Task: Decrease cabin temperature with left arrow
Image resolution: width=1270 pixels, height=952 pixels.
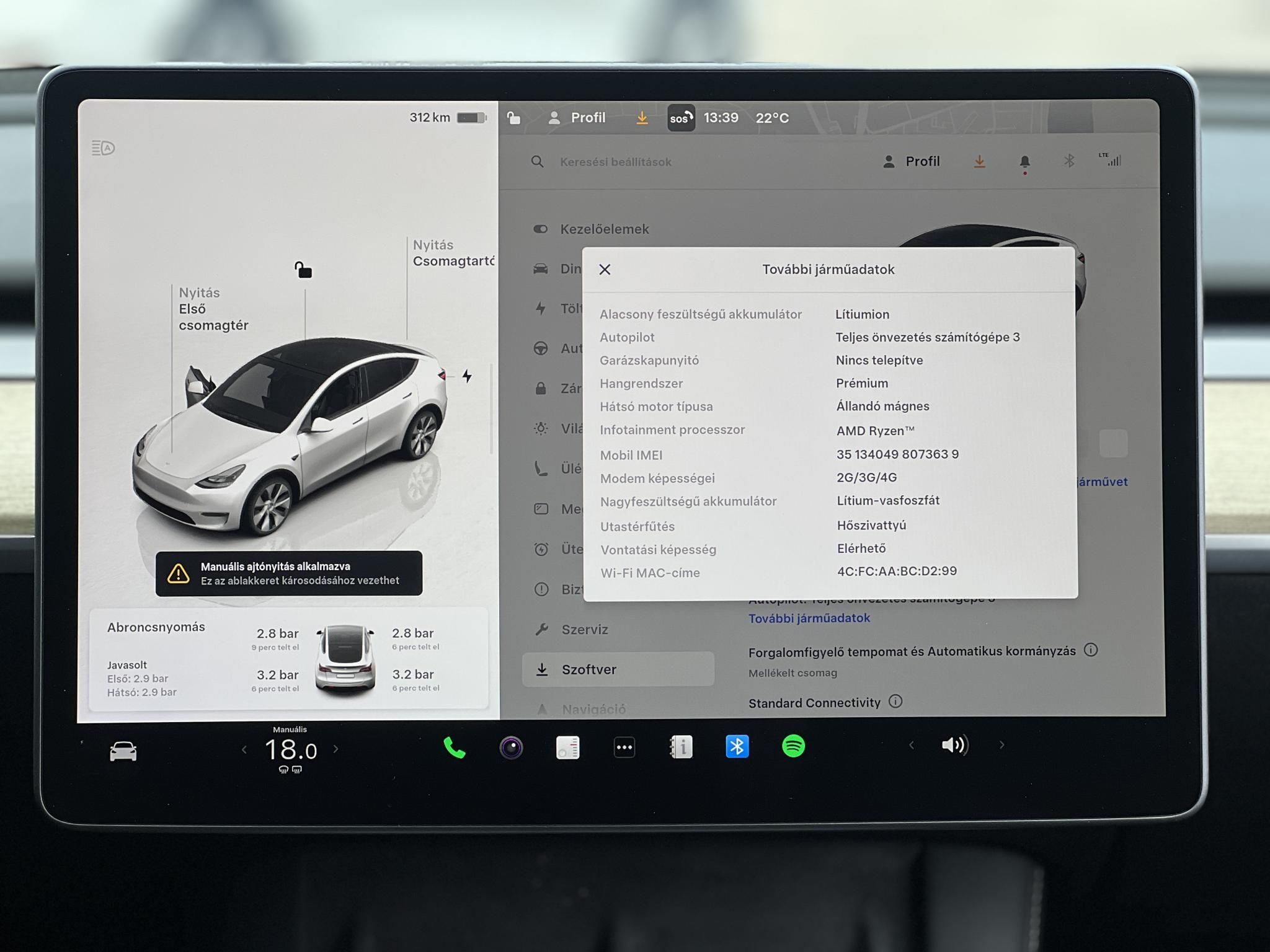Action: click(244, 750)
